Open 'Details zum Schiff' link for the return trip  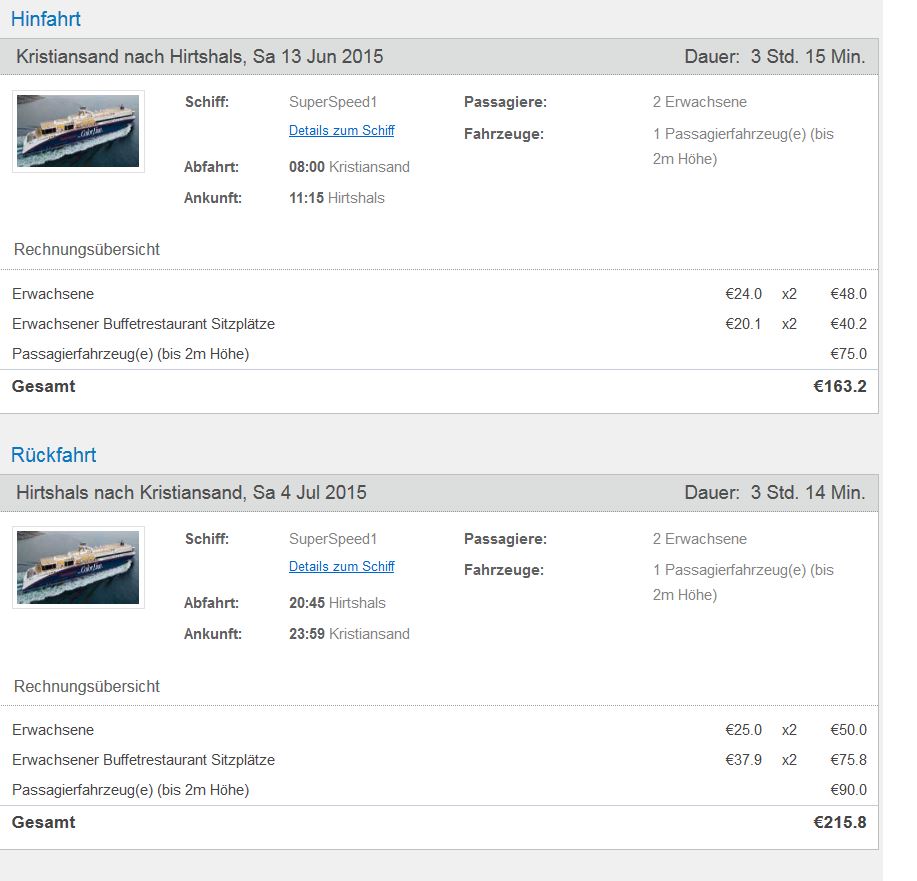click(x=341, y=567)
